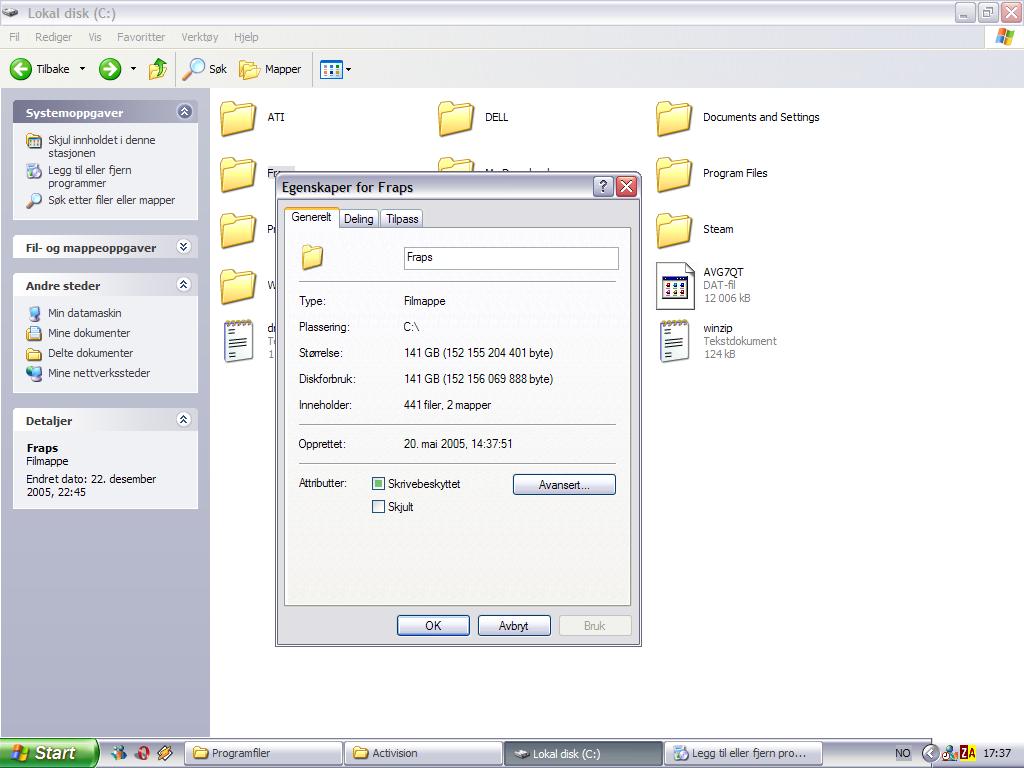Viewport: 1024px width, 768px height.
Task: Collapse the Andre steder panel
Action: point(184,284)
